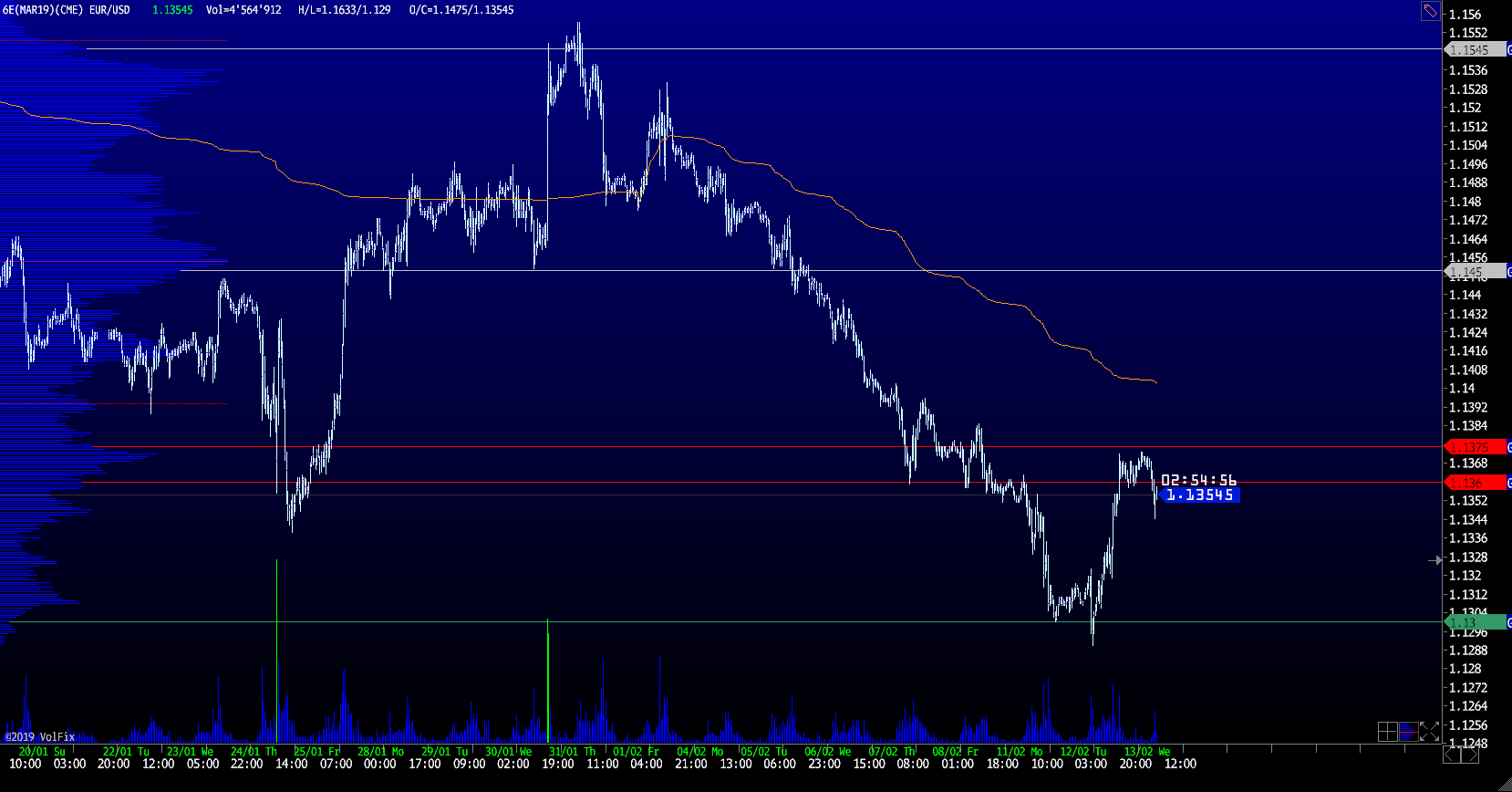This screenshot has width=1512, height=792.
Task: Toggle the volume profile histogram icon
Action: (x=1408, y=731)
